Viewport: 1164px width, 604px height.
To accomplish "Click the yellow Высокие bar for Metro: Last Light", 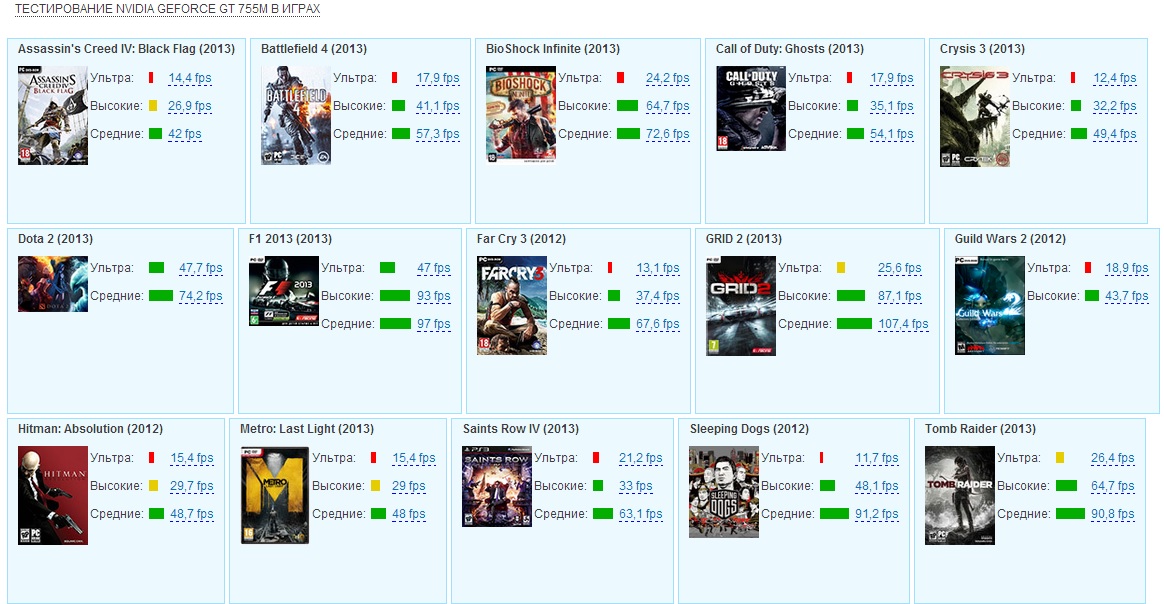I will click(376, 486).
